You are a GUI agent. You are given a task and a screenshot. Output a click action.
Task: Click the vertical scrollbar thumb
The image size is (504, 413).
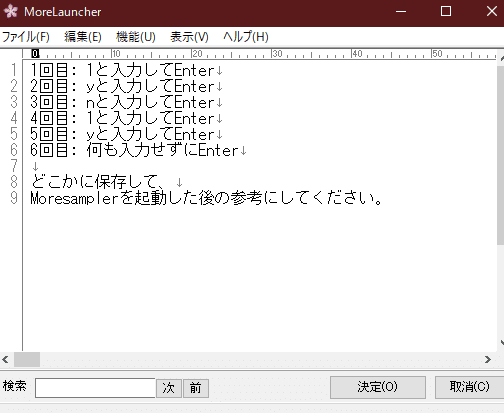[500, 155]
